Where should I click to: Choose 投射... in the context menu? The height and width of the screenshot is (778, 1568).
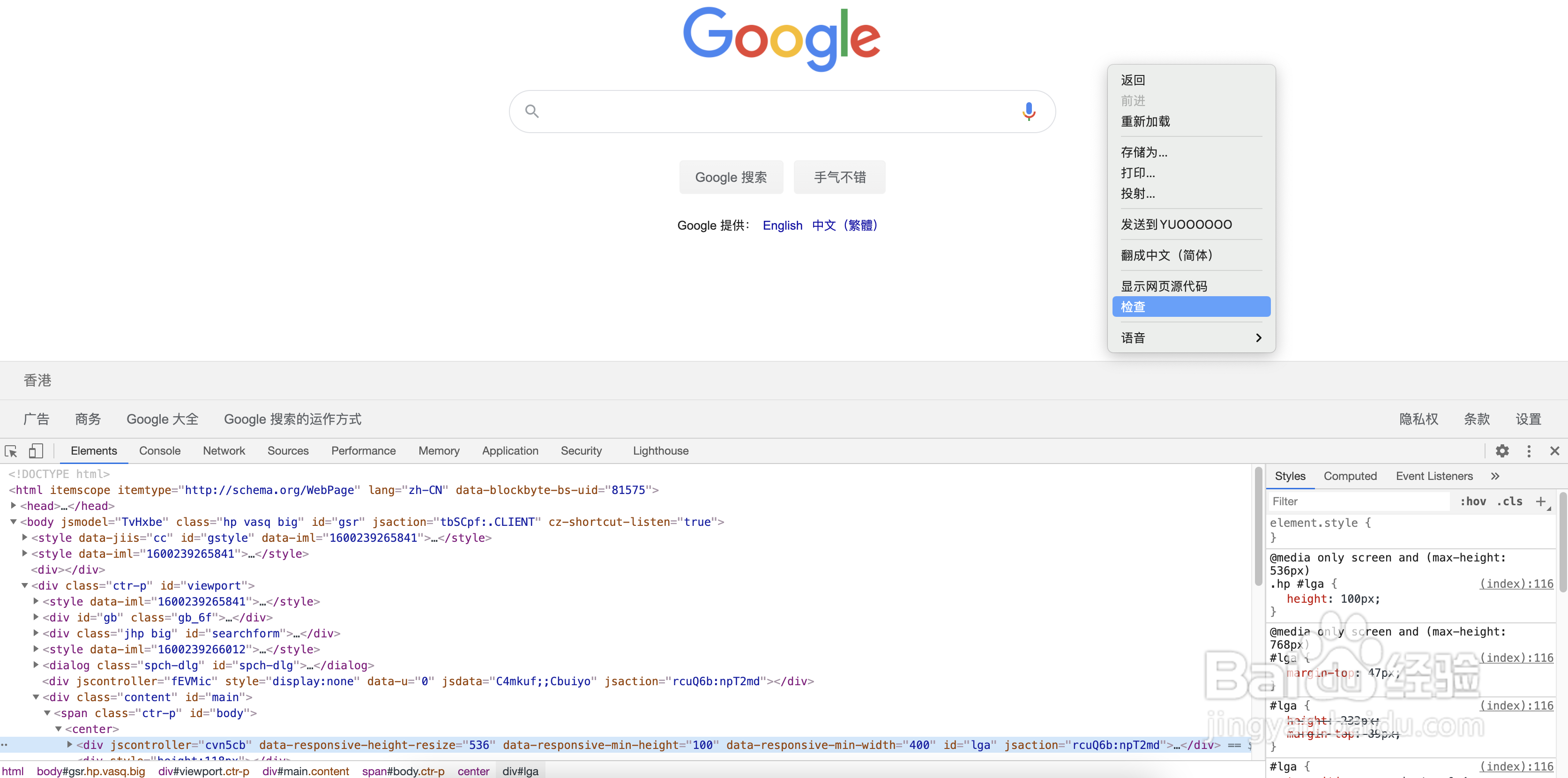pyautogui.click(x=1191, y=194)
